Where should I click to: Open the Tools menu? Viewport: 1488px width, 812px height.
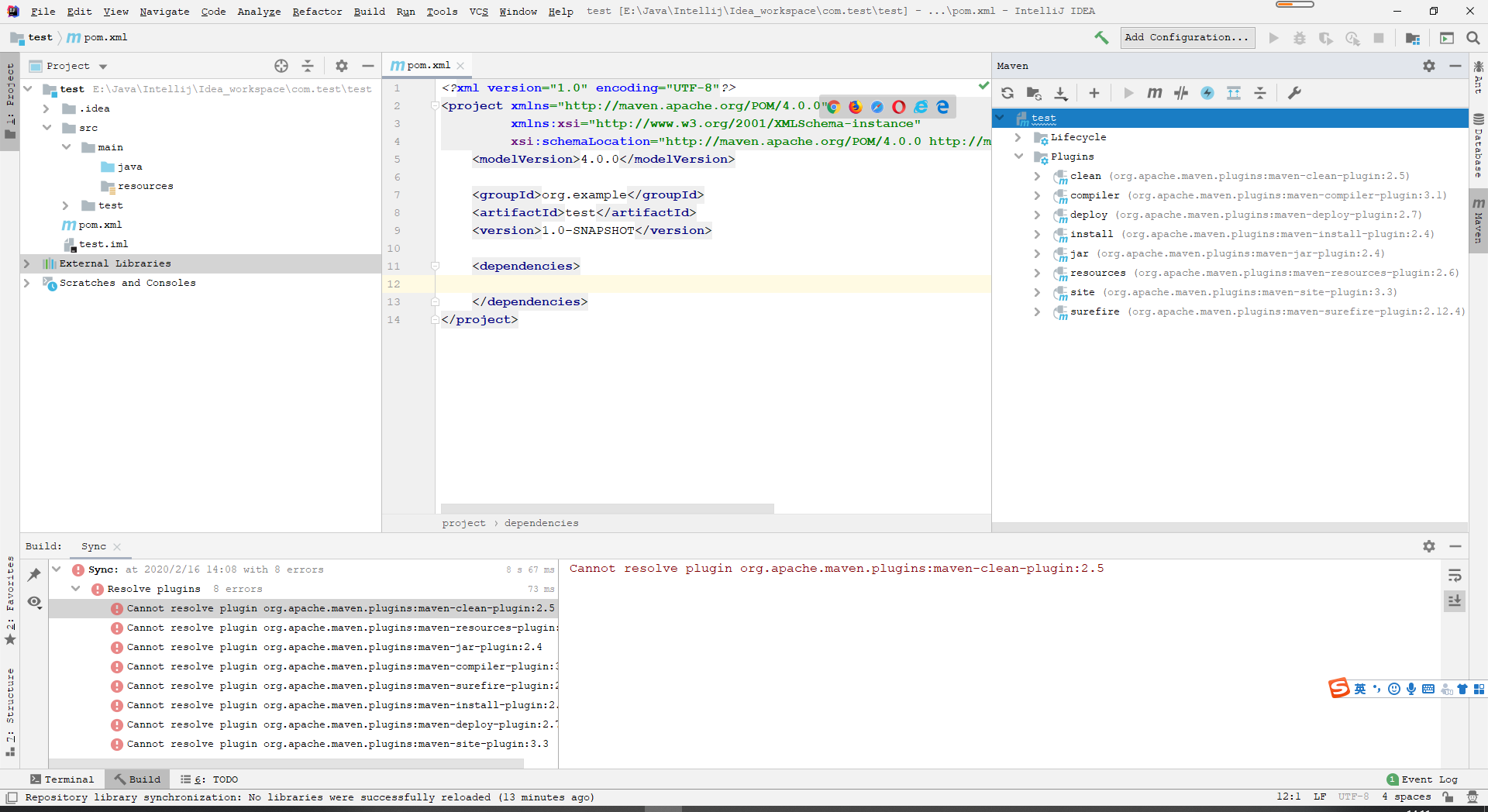[x=442, y=11]
